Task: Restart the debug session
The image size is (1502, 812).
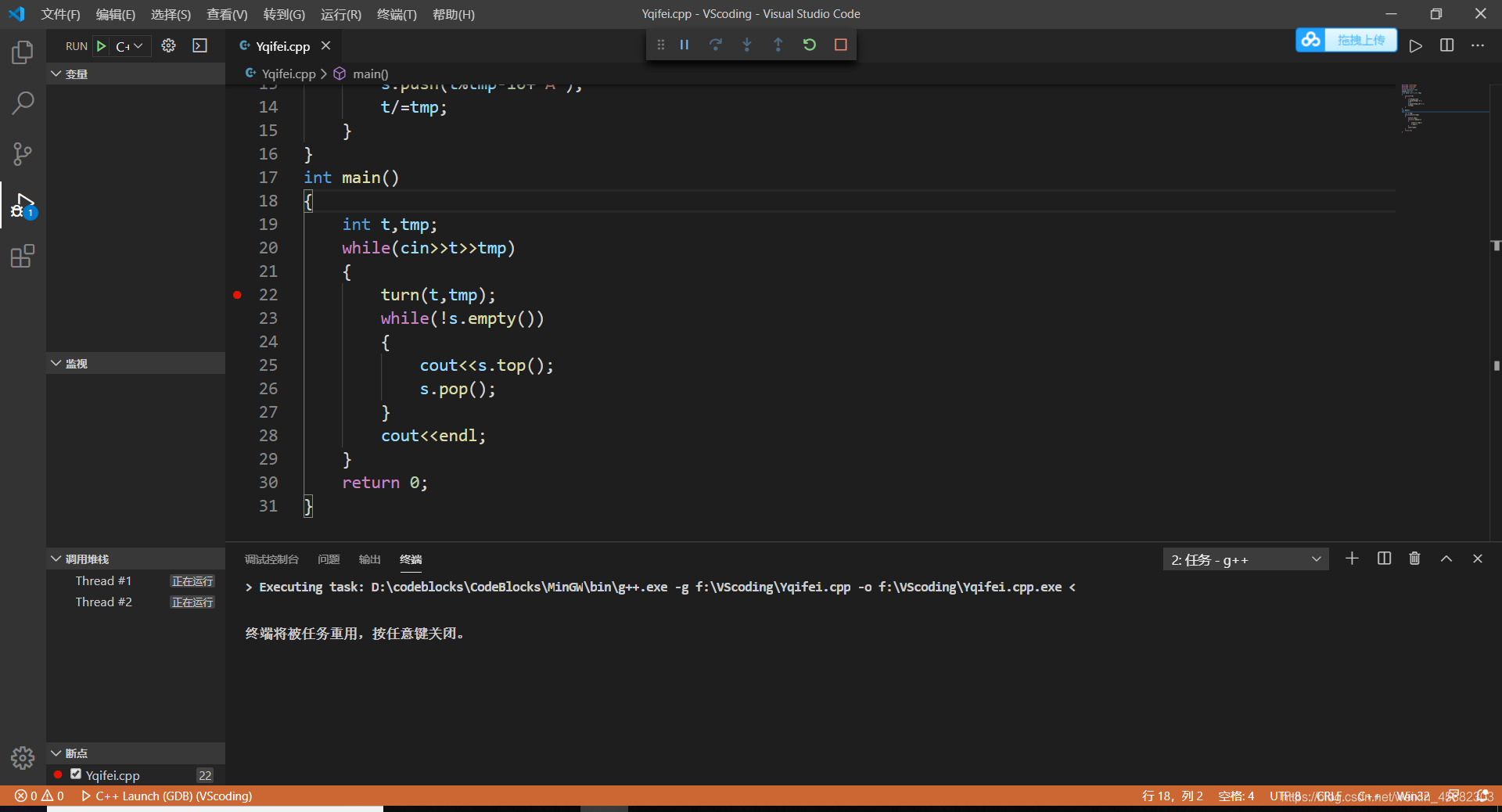Action: 810,45
